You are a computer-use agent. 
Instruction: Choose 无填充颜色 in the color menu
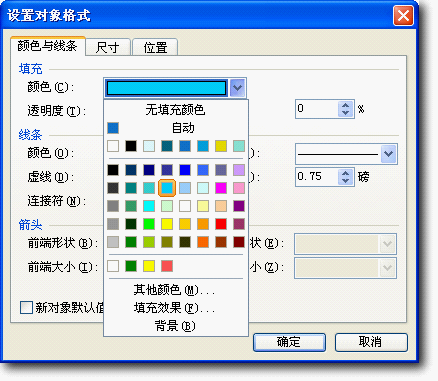(x=176, y=110)
